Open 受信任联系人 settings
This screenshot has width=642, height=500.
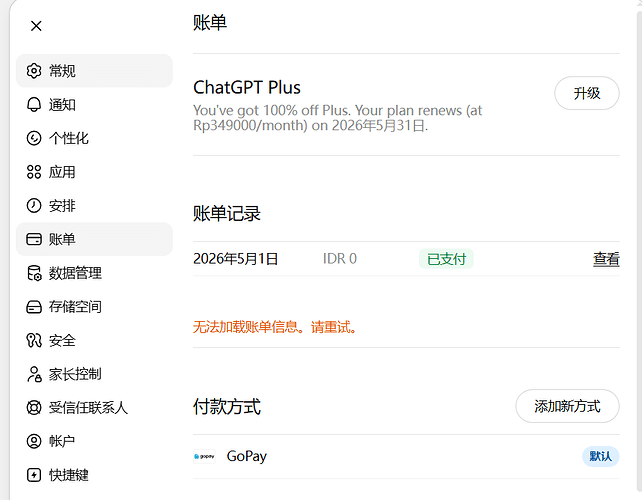point(94,407)
